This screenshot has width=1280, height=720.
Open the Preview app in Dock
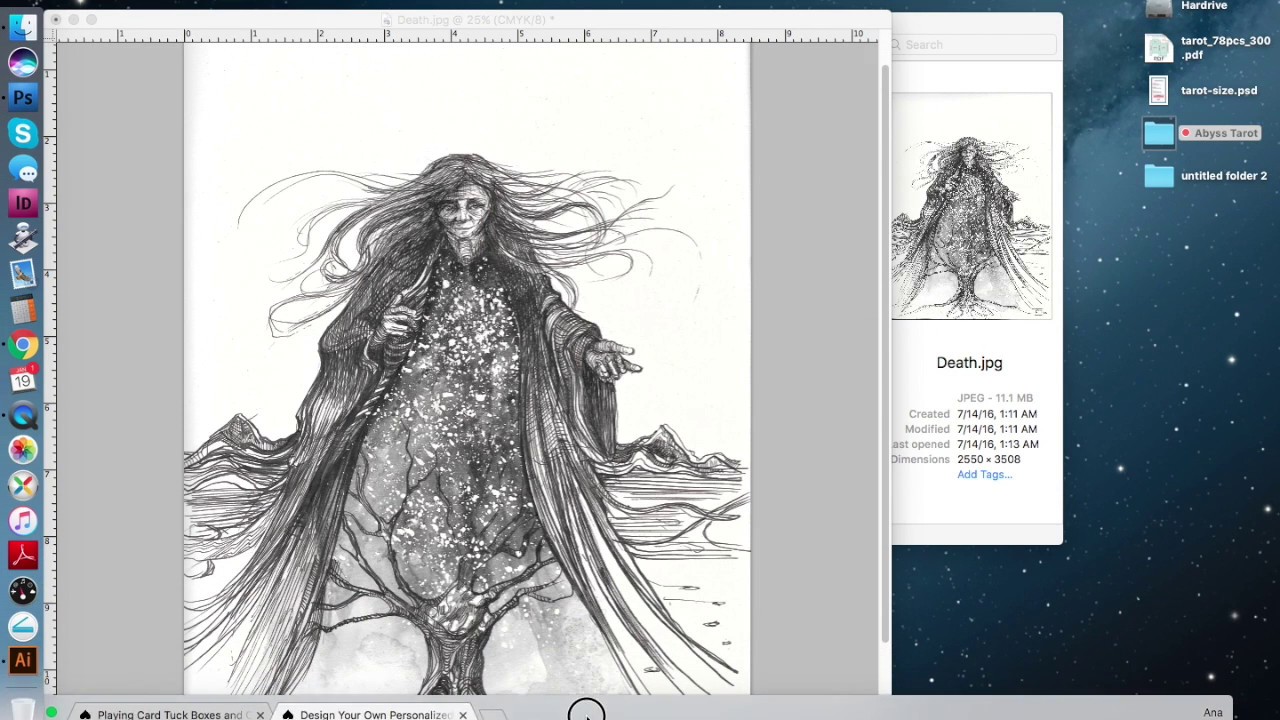tap(23, 273)
